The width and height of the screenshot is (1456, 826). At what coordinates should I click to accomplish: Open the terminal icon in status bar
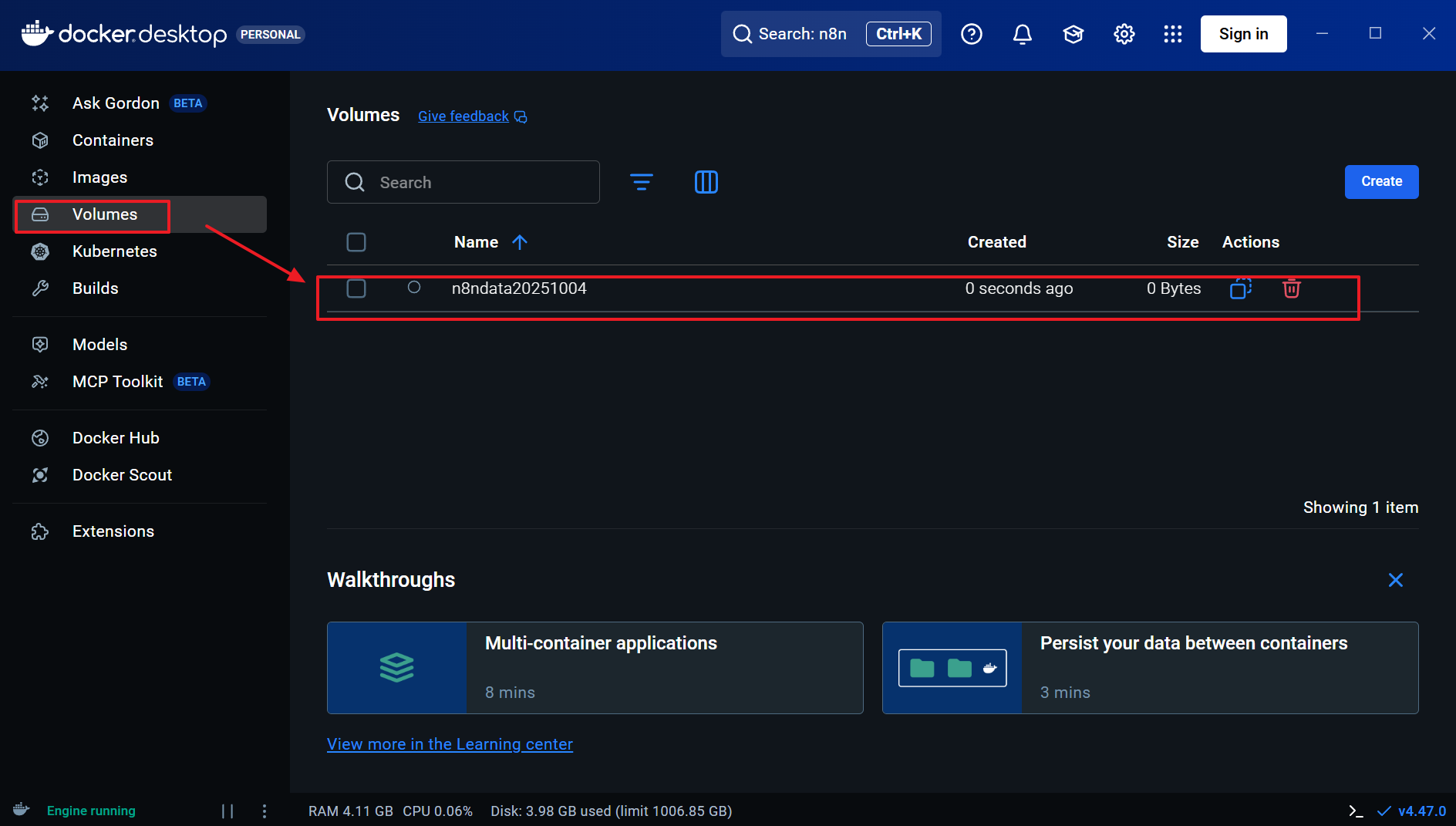1356,811
